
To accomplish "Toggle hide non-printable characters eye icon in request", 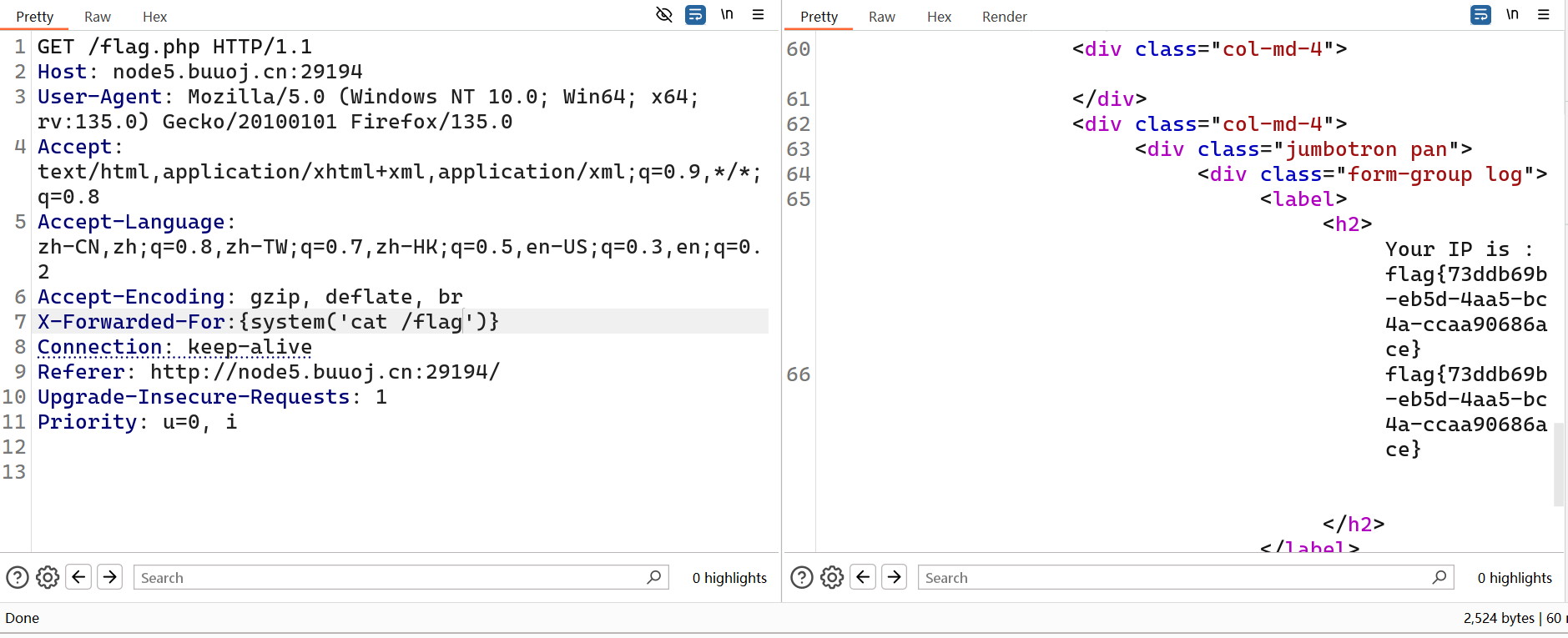I will coord(664,14).
